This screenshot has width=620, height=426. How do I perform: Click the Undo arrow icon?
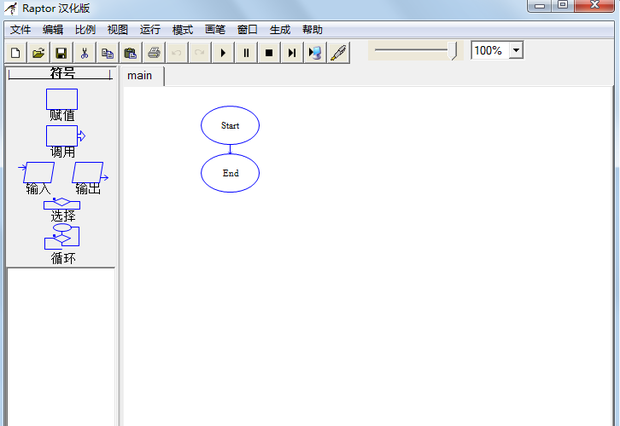coord(177,53)
